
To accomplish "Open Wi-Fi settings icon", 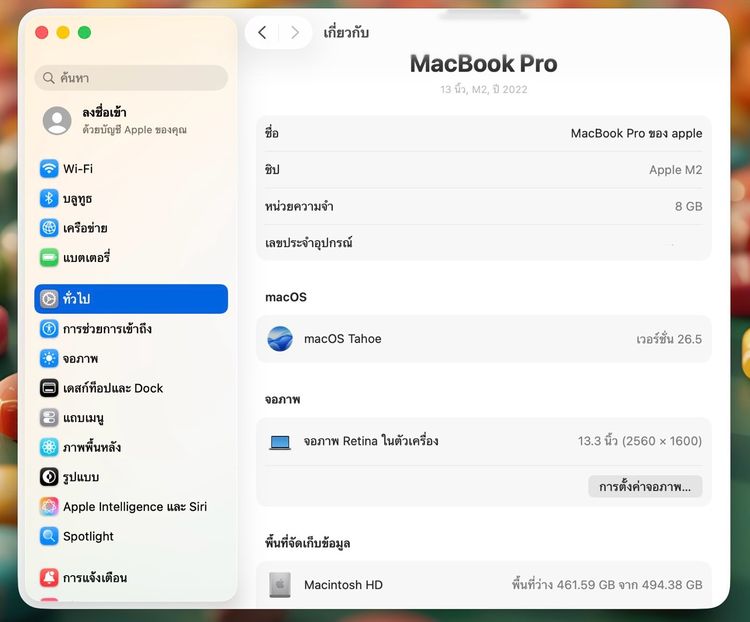I will (49, 168).
